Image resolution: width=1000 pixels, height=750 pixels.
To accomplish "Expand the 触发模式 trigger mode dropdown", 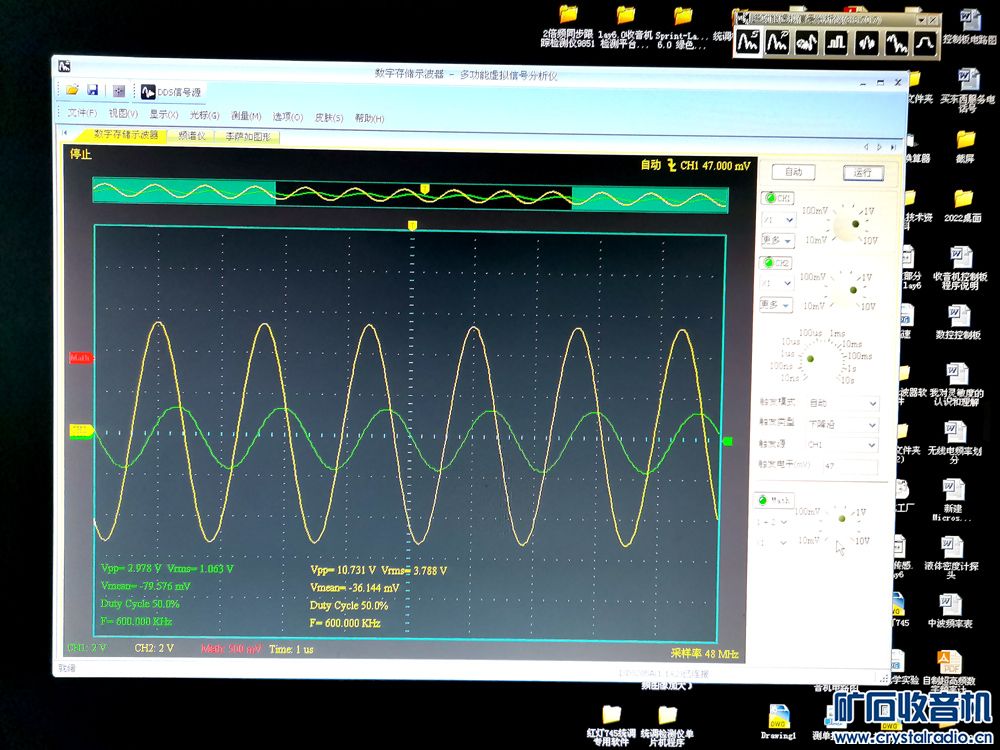I will coord(872,403).
